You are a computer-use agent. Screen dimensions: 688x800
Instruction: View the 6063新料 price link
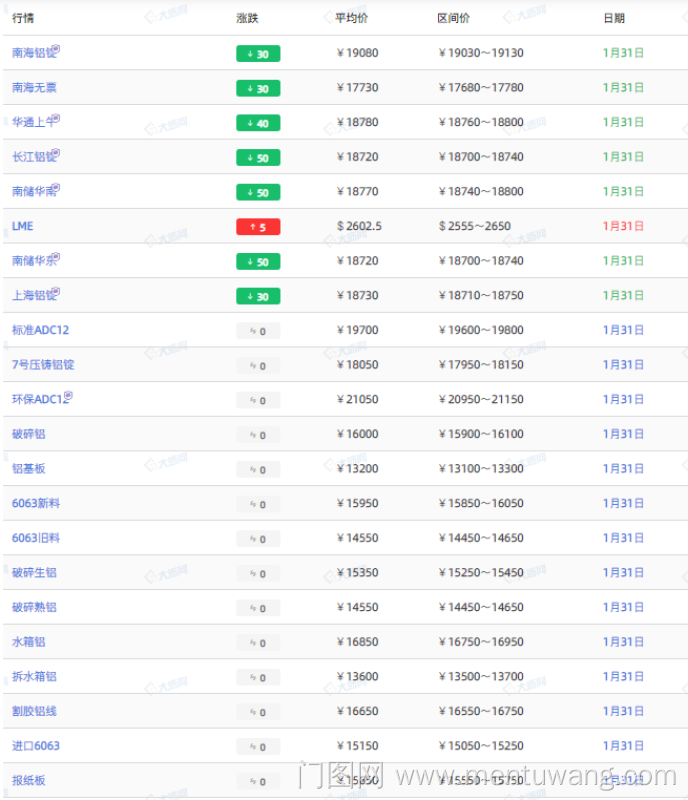click(36, 503)
